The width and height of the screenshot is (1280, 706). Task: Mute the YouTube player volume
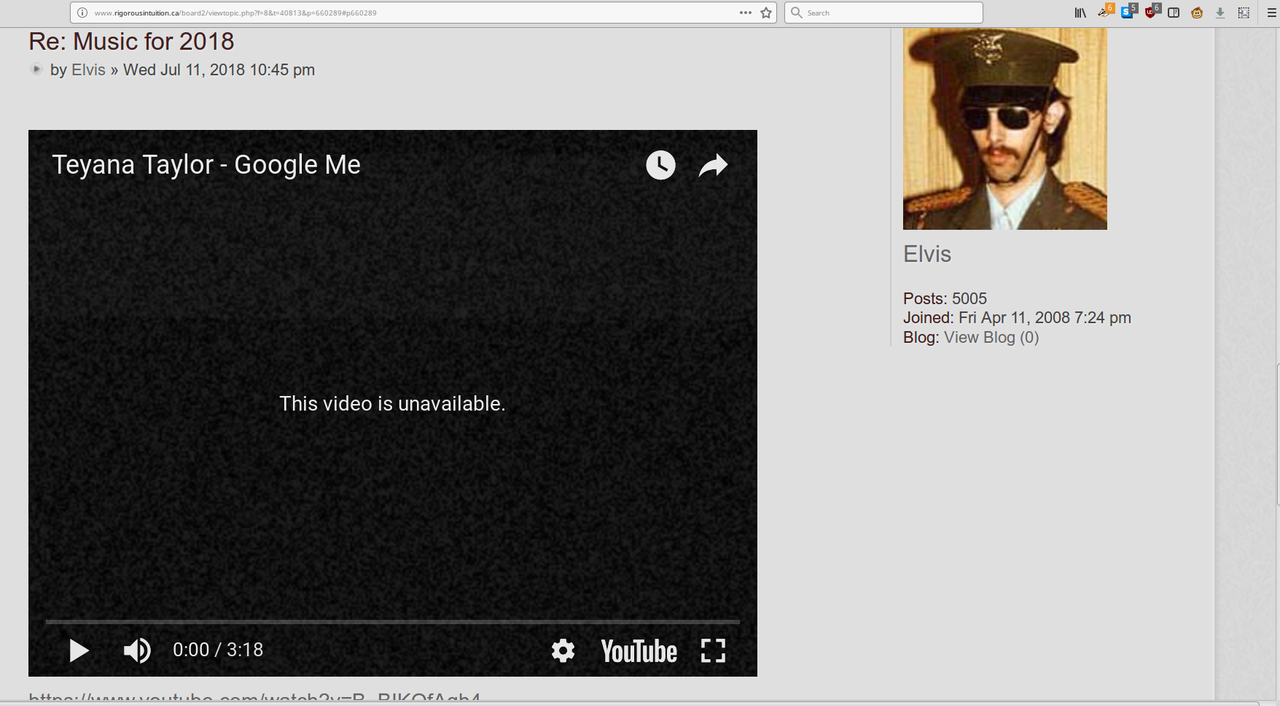[x=137, y=651]
